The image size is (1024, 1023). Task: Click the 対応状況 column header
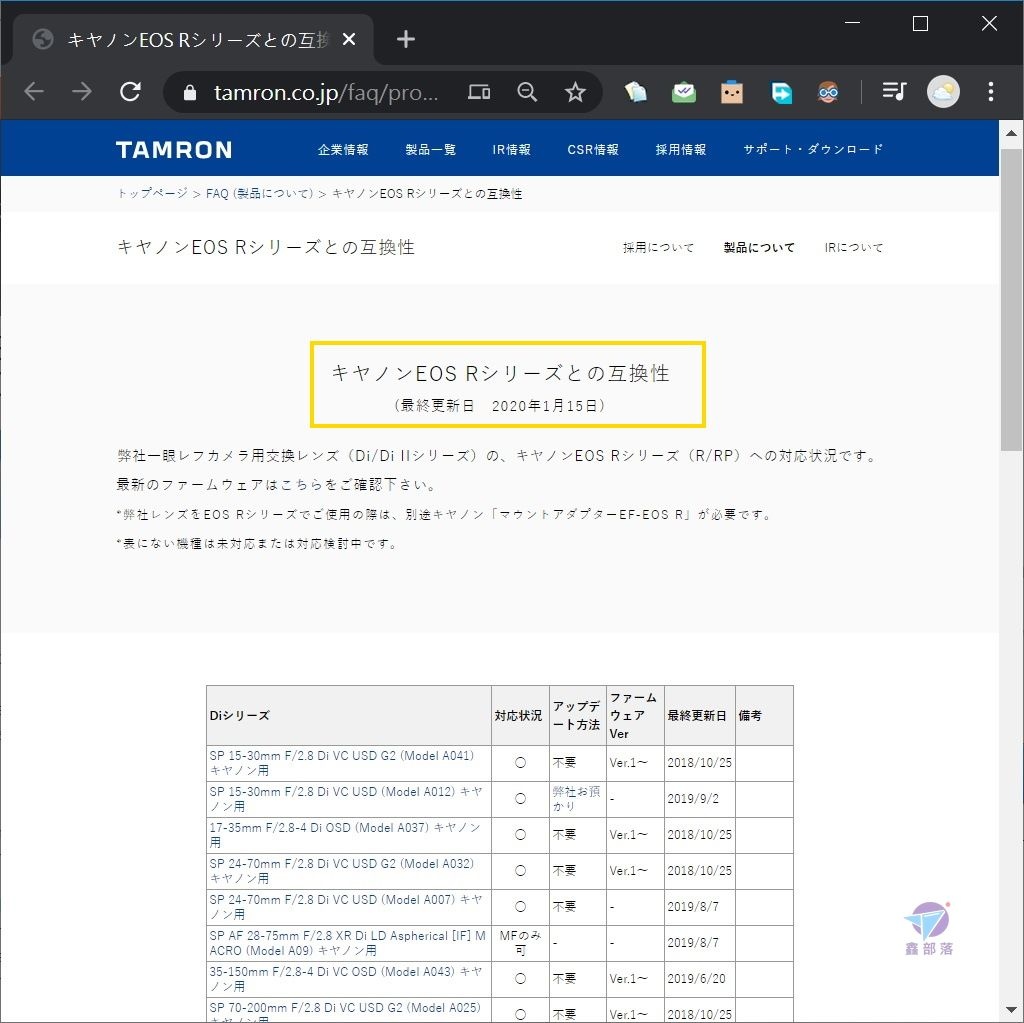click(x=520, y=715)
